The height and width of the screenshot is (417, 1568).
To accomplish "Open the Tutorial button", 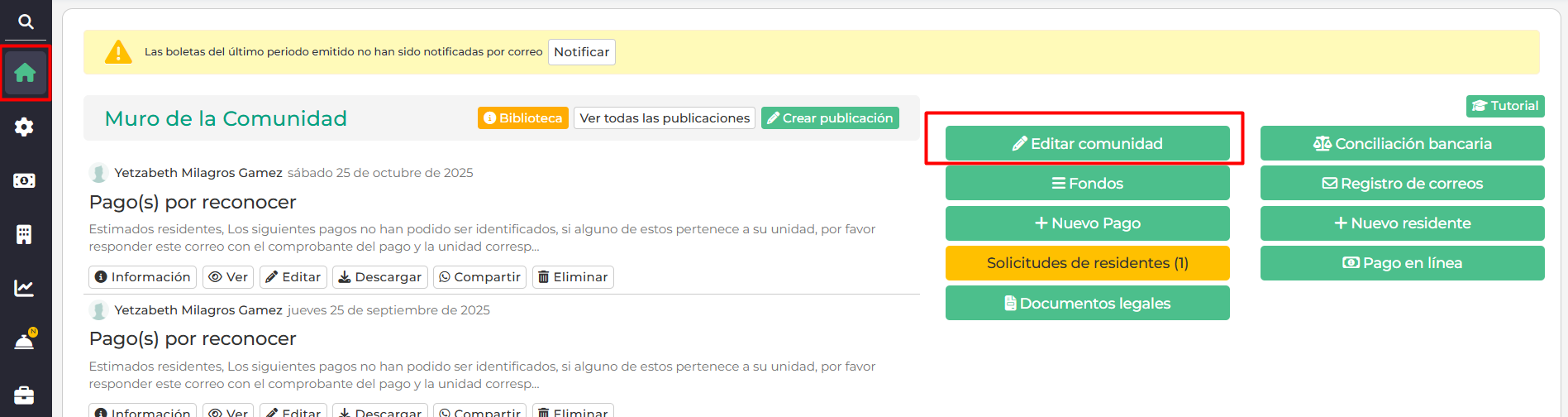I will [x=1505, y=106].
